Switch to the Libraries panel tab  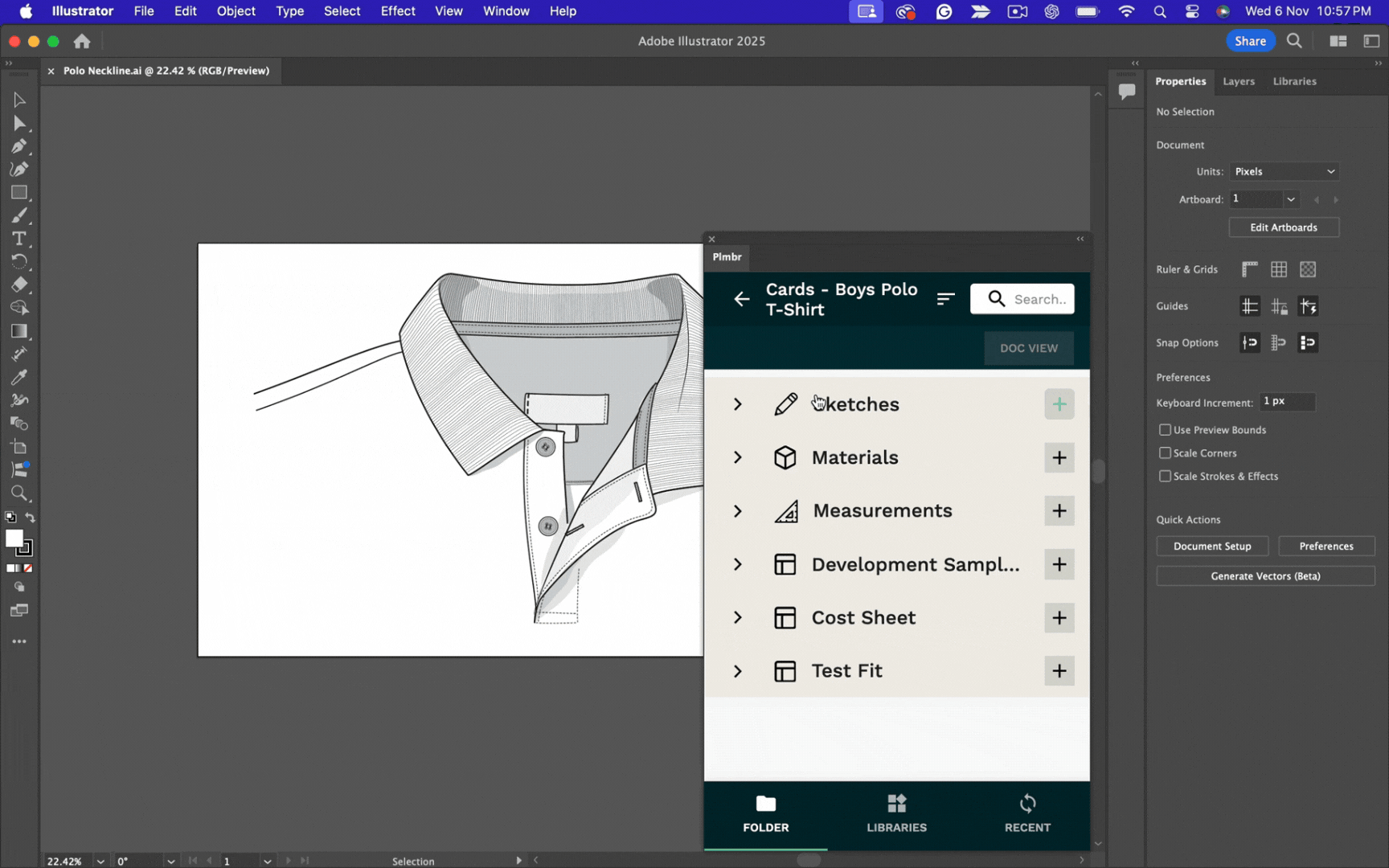(x=1294, y=81)
